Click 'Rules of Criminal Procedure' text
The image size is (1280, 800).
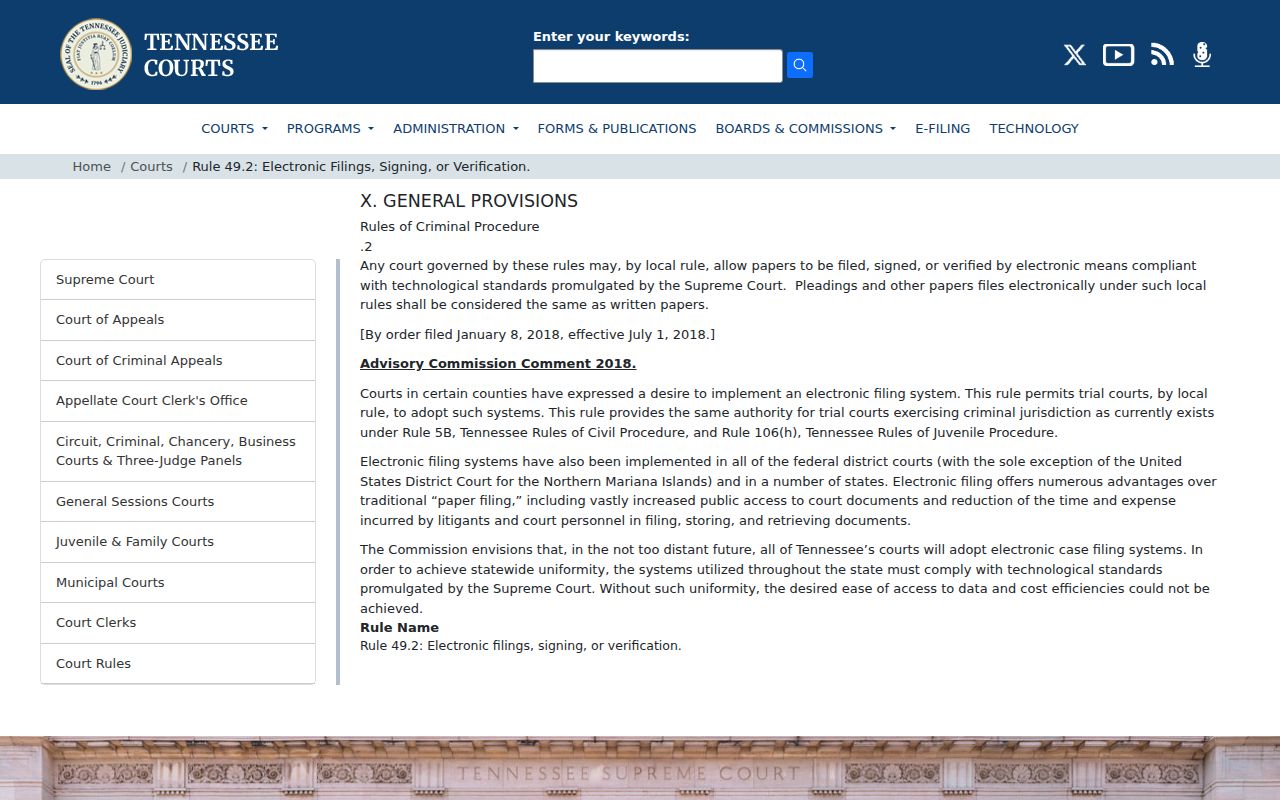449,227
